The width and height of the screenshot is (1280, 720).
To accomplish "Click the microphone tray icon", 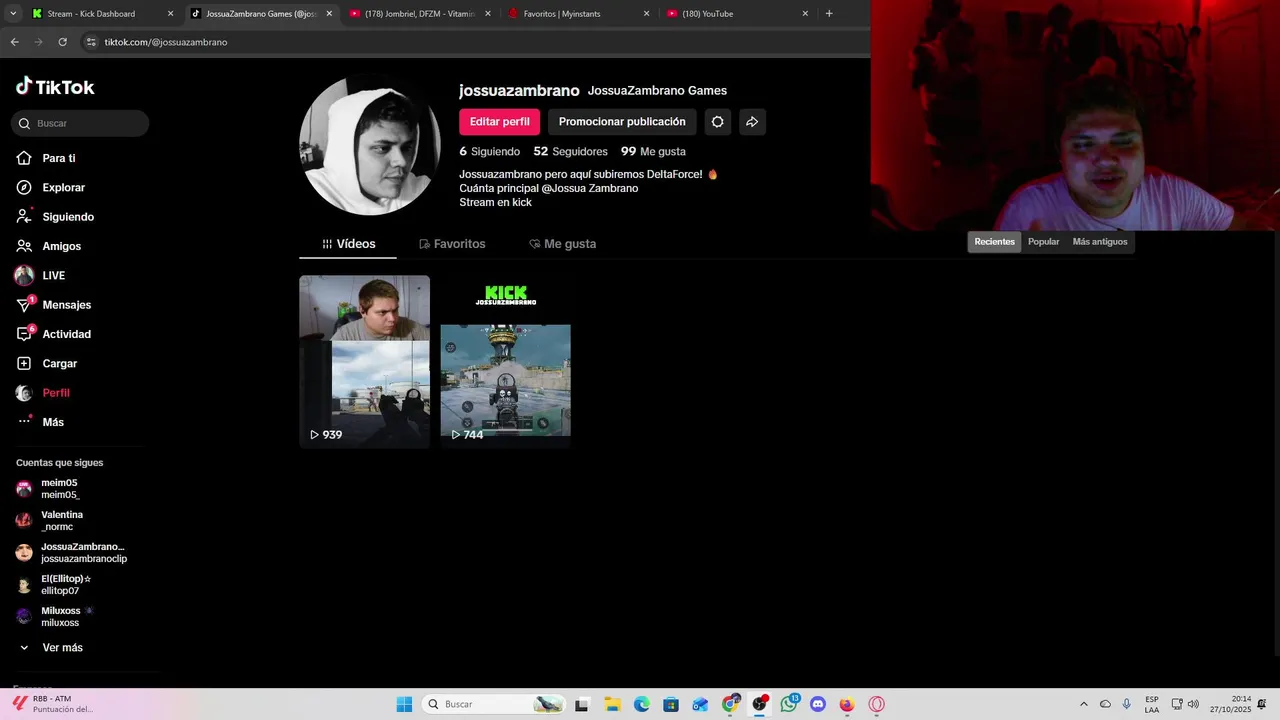I will coord(1127,704).
